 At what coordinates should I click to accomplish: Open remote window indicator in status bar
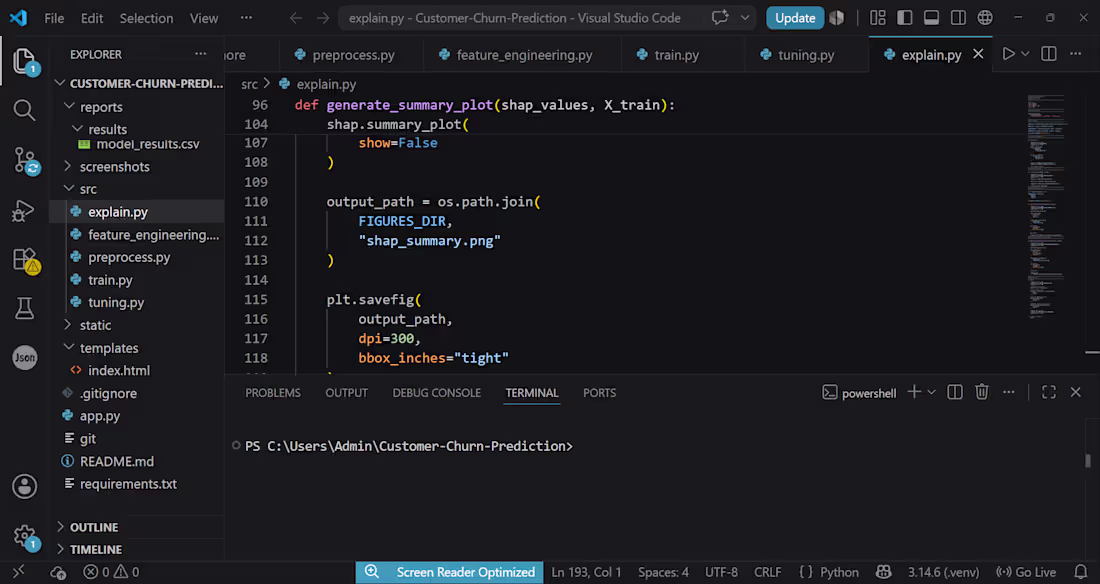(19, 572)
